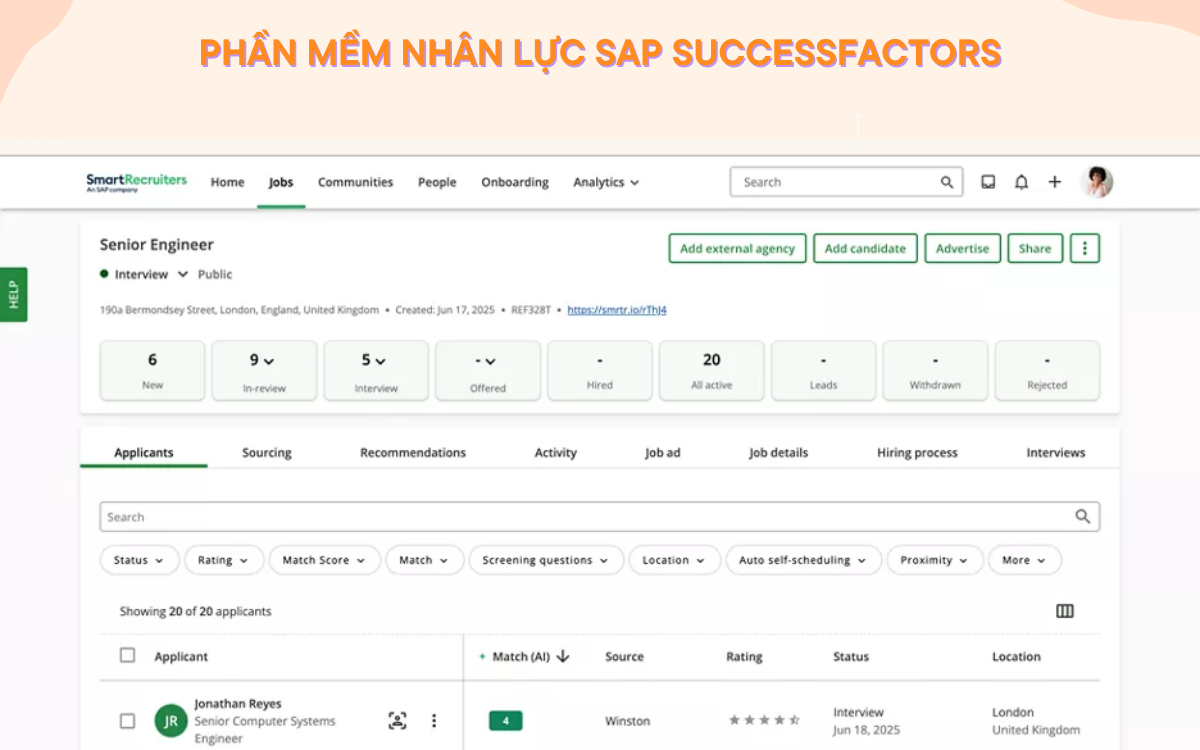
Task: Switch to the Recommendations tab
Action: (x=413, y=453)
